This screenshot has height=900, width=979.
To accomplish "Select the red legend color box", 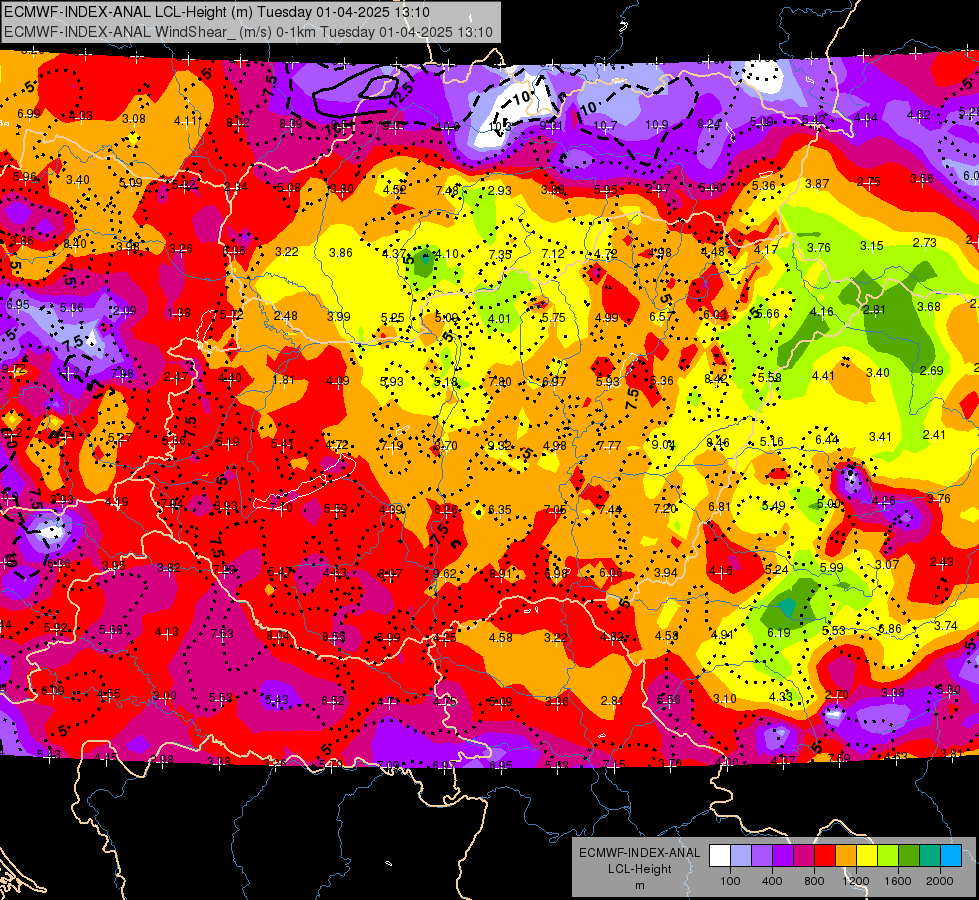I will pos(825,856).
